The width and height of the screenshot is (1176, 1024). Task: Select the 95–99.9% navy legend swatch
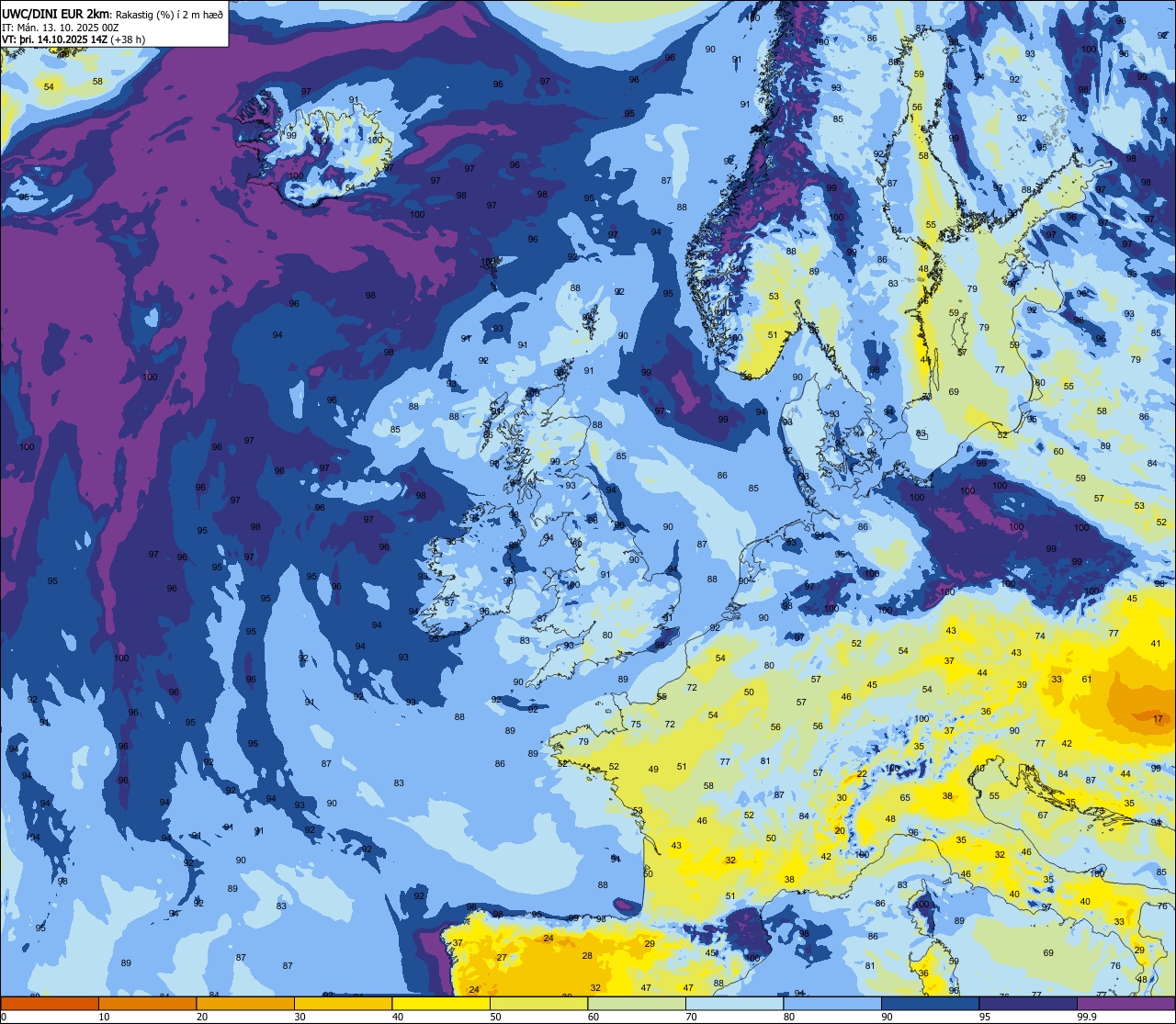1028,1004
